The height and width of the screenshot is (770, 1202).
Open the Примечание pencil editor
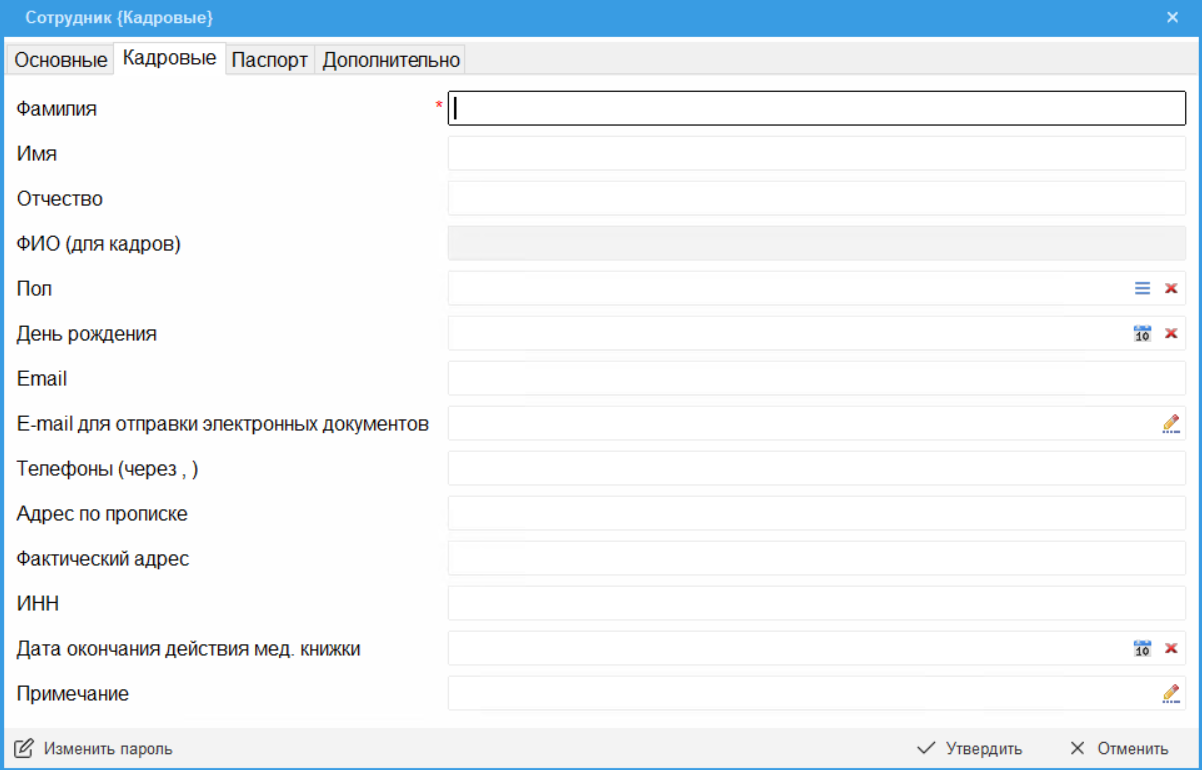tap(1171, 693)
